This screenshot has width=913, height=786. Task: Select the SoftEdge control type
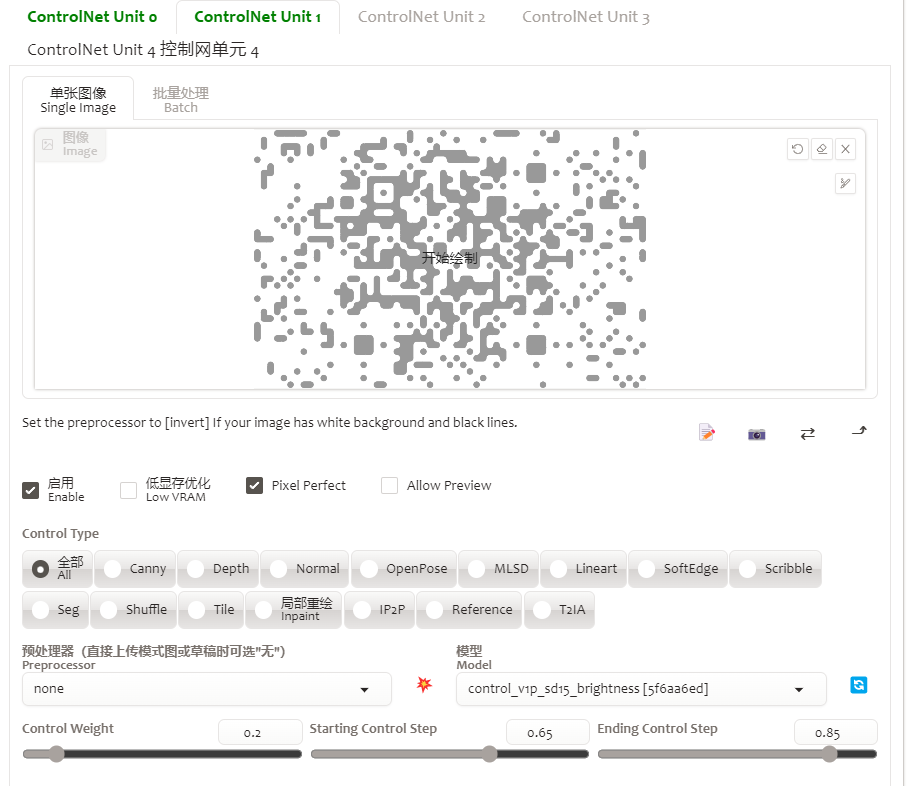coord(678,568)
